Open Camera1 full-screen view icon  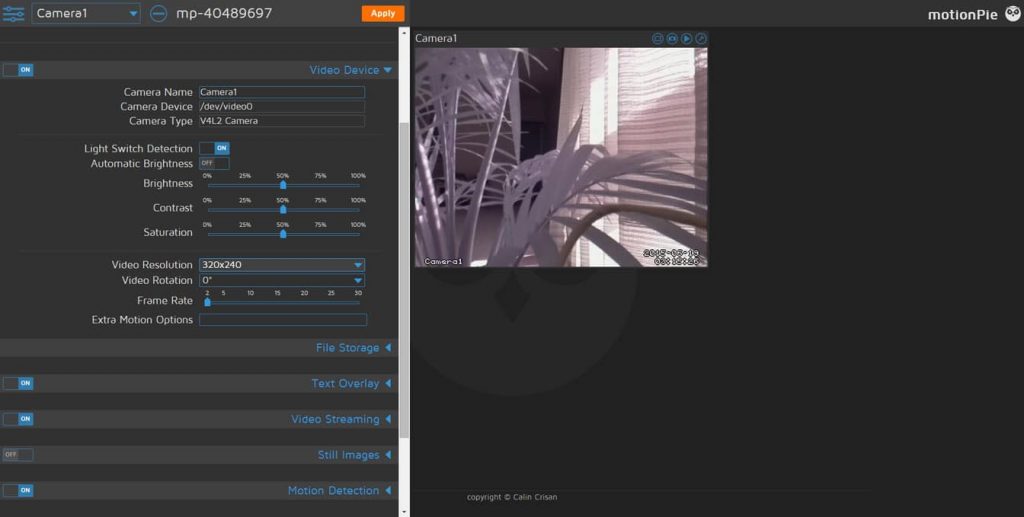coord(658,39)
